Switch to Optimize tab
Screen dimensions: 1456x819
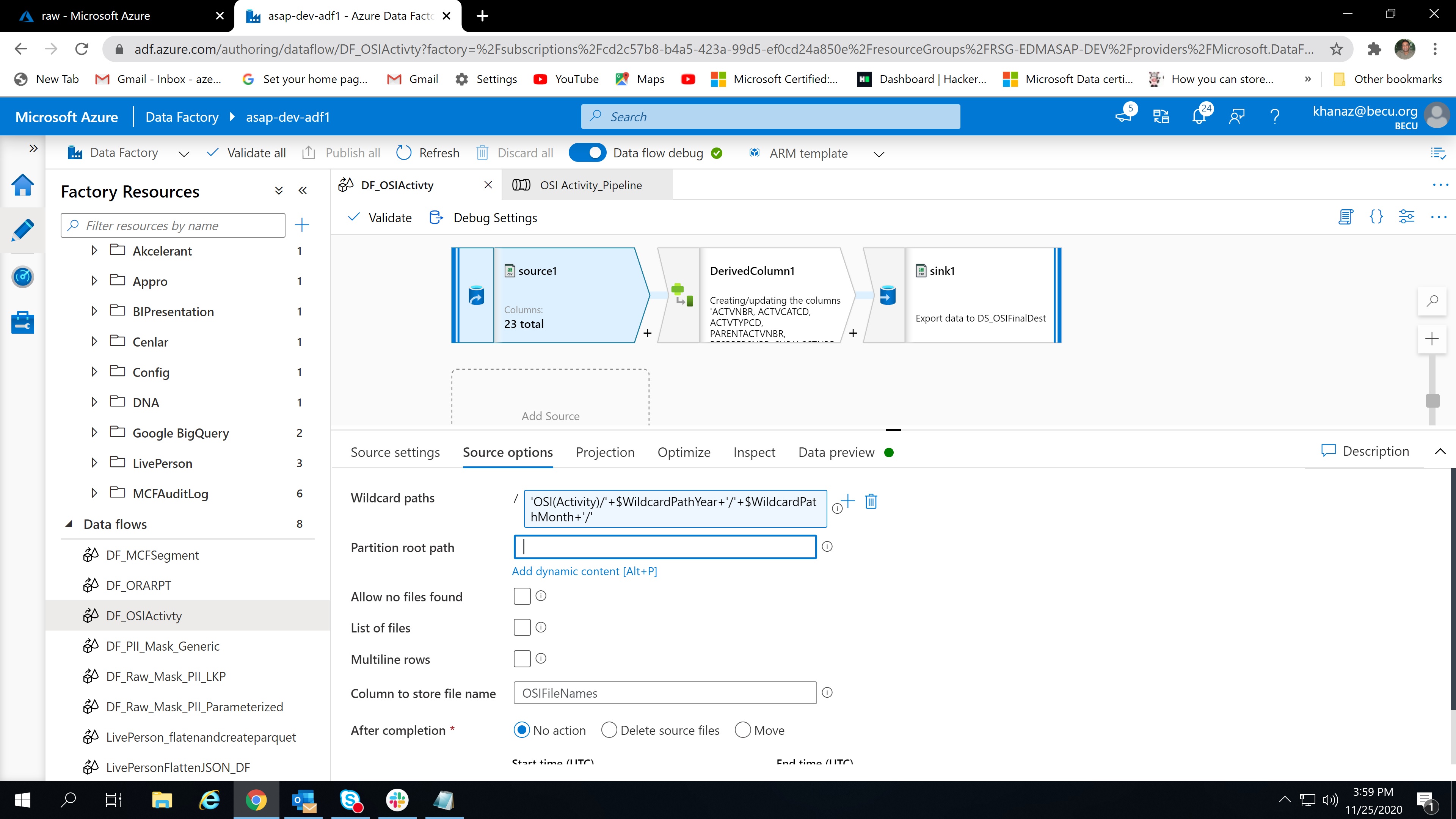(x=684, y=452)
